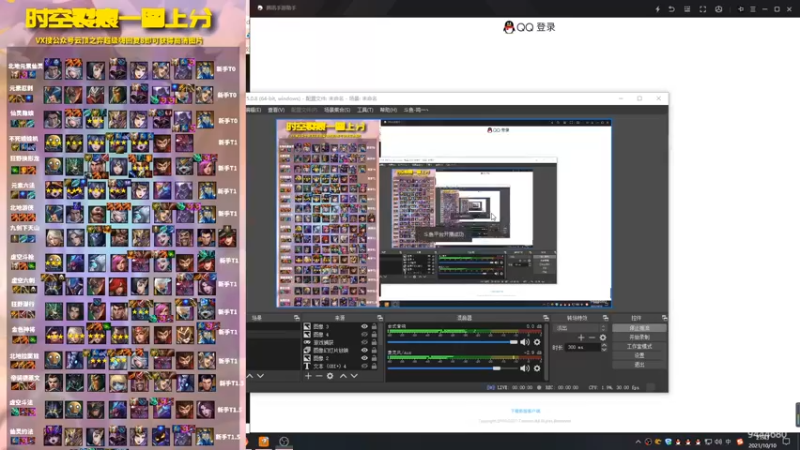Pop out the Controls dock panel

[664, 318]
